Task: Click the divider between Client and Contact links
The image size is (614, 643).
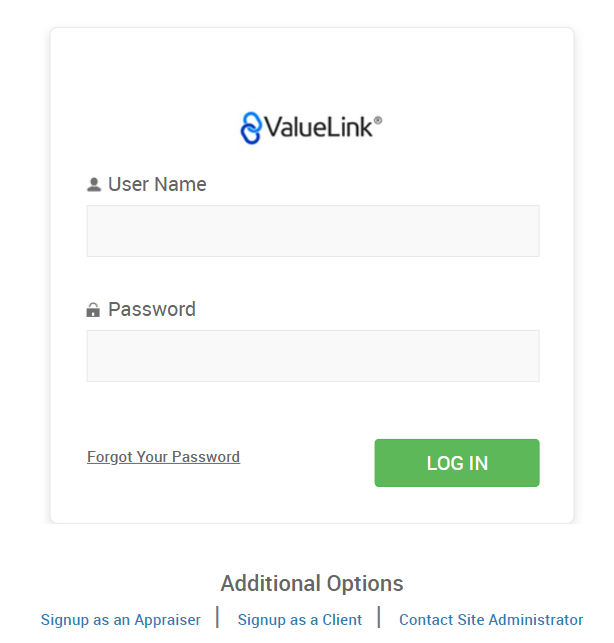Action: pyautogui.click(x=379, y=617)
